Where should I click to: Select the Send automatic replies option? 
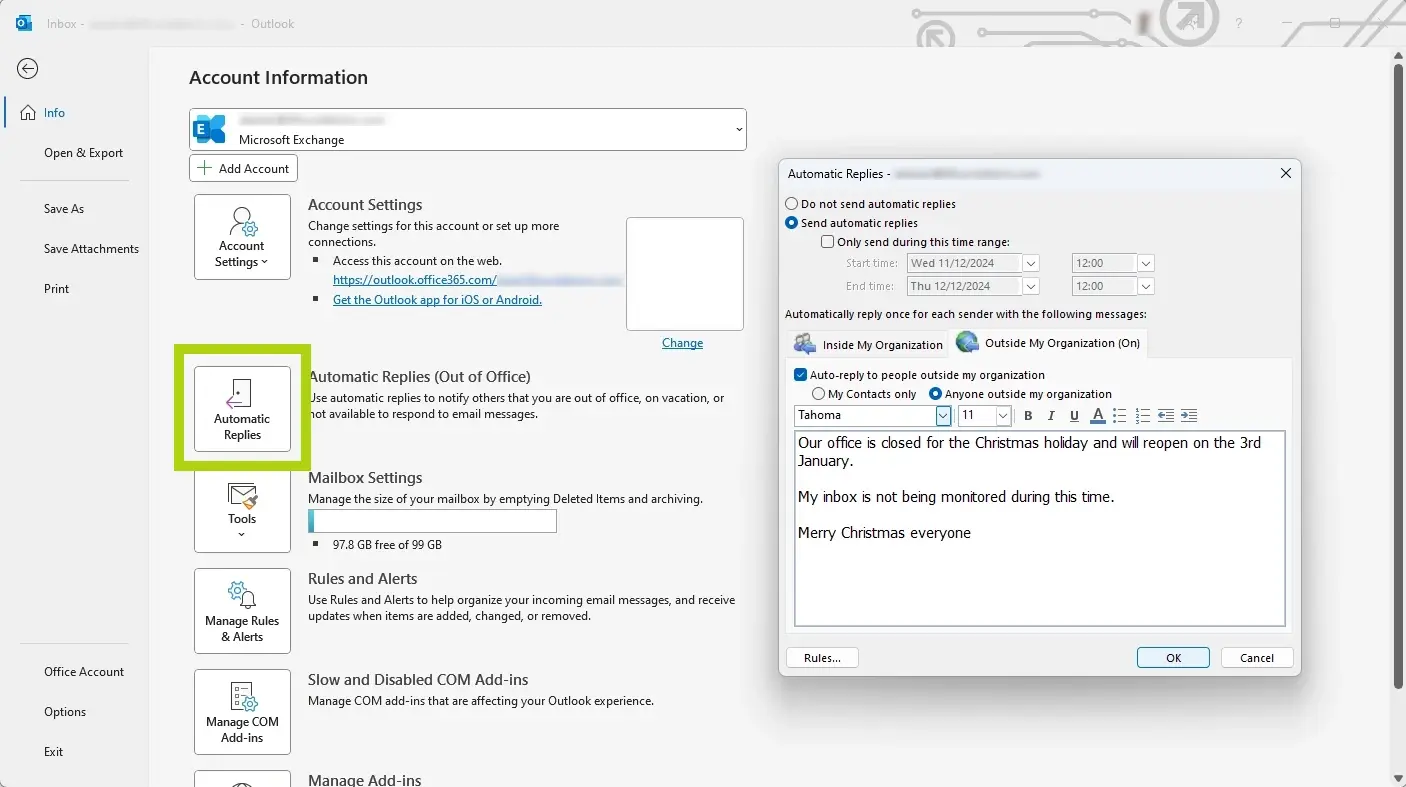tap(791, 222)
